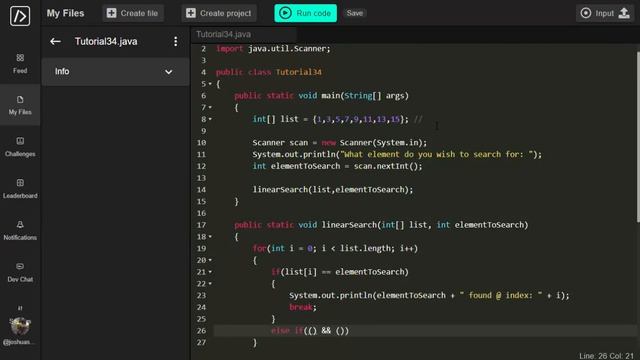Image resolution: width=640 pixels, height=360 pixels.
Task: Click the 'Scanner scan = new Scanner' line
Action: pyautogui.click(x=339, y=143)
